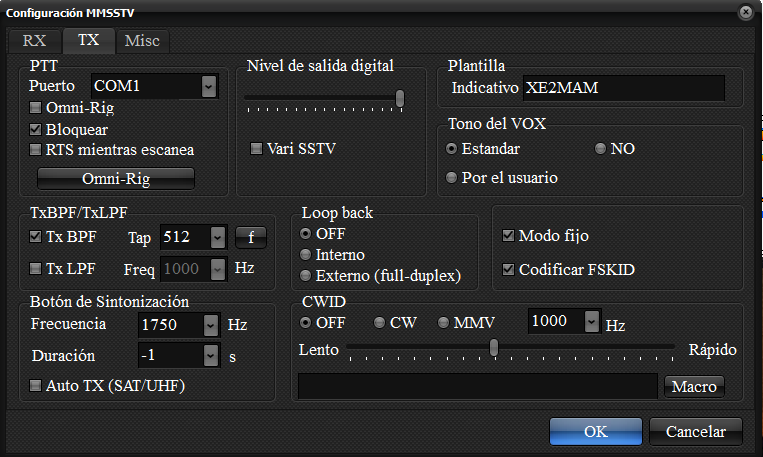Choose Por el usuario VOX tone

pyautogui.click(x=452, y=178)
